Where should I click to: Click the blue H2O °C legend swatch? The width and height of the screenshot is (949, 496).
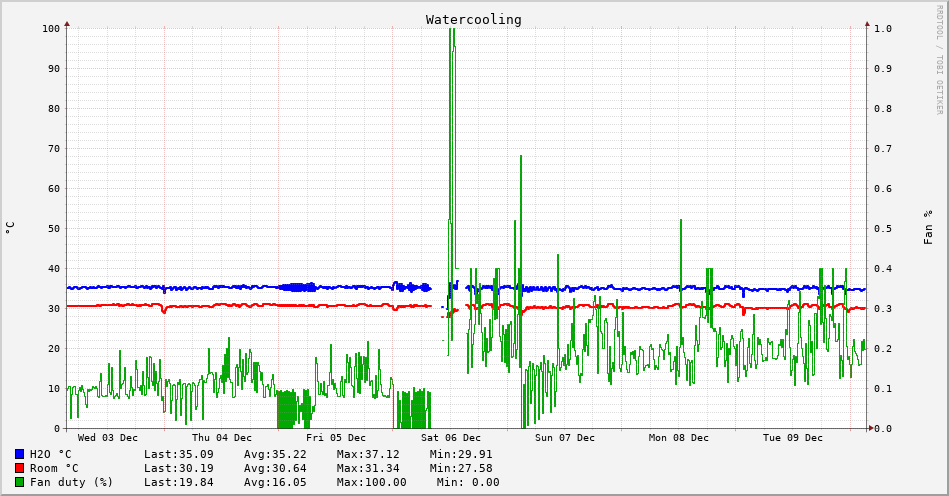[x=19, y=454]
